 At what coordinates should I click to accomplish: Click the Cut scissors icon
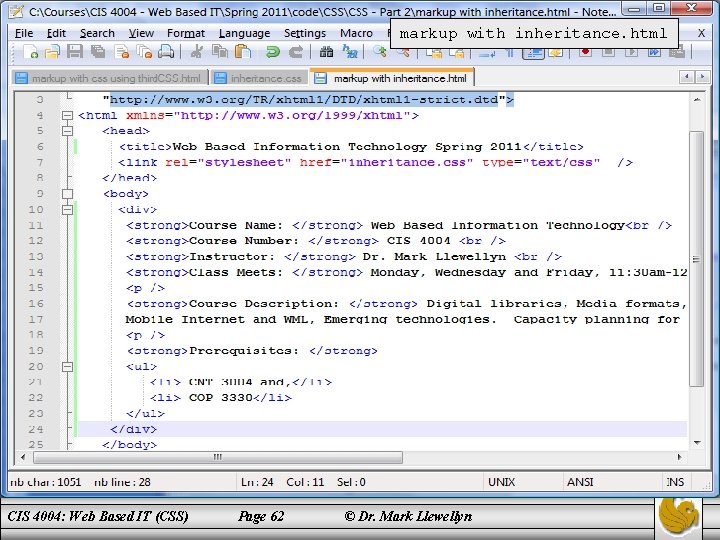[x=197, y=51]
